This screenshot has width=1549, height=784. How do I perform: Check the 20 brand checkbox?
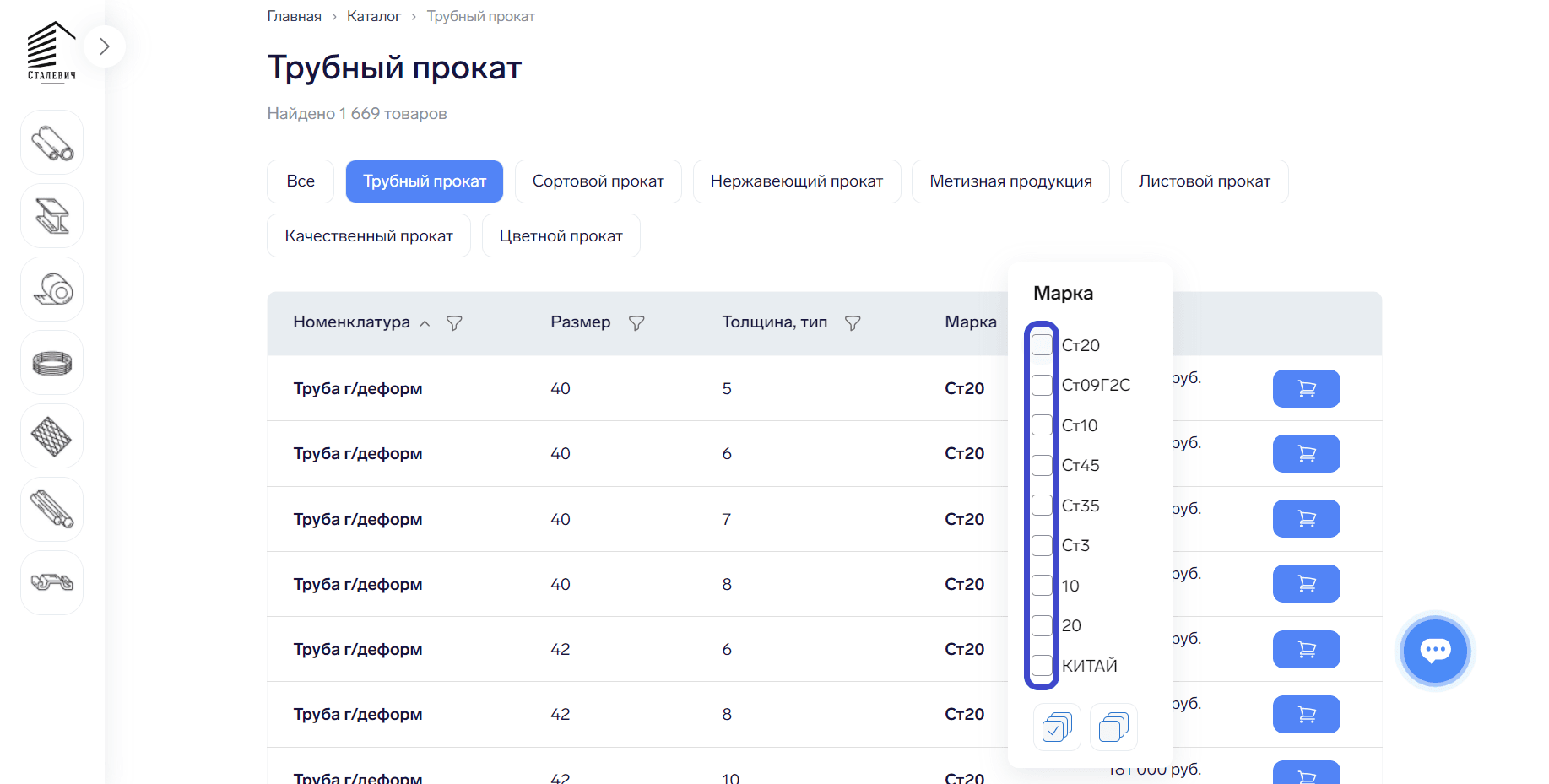[1043, 625]
